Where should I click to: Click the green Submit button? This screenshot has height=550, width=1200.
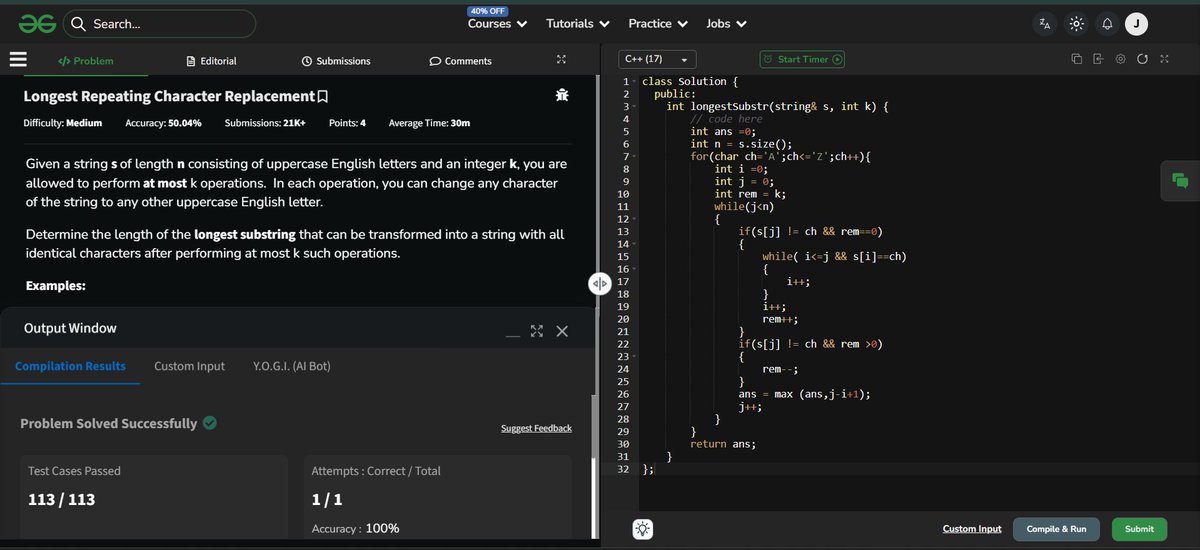[1138, 529]
